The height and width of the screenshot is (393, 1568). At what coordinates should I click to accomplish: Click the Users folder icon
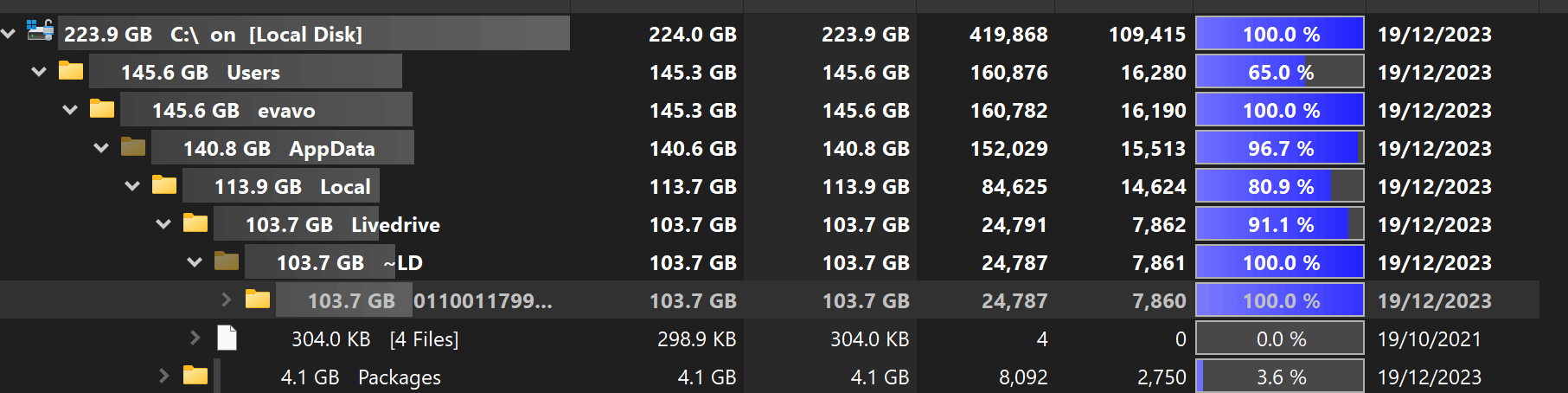pyautogui.click(x=71, y=71)
